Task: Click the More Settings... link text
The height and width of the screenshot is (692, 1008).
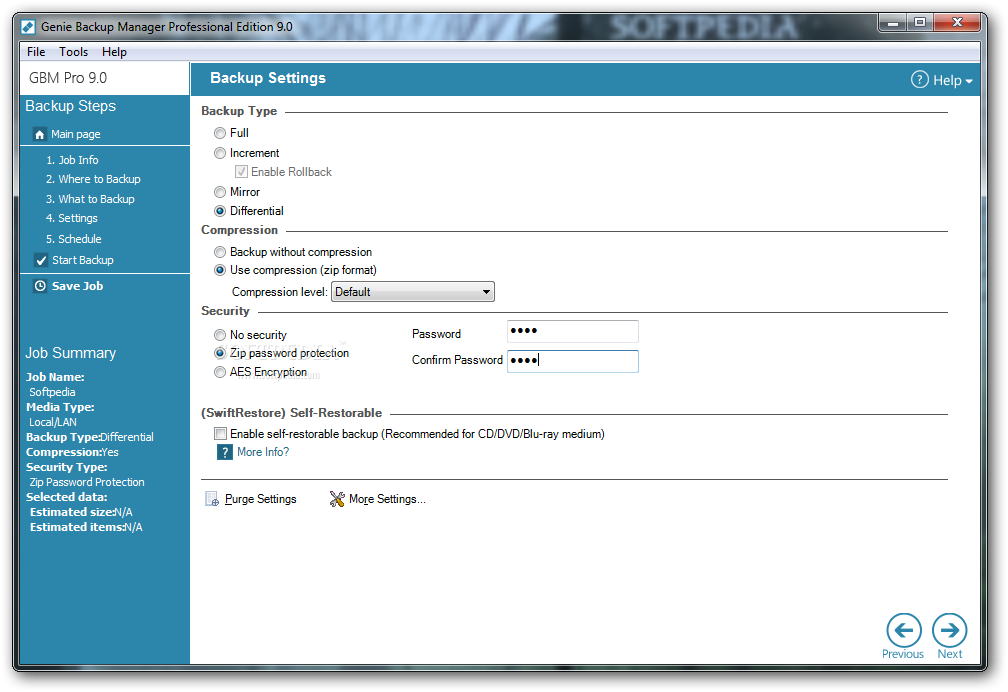Action: [x=387, y=499]
